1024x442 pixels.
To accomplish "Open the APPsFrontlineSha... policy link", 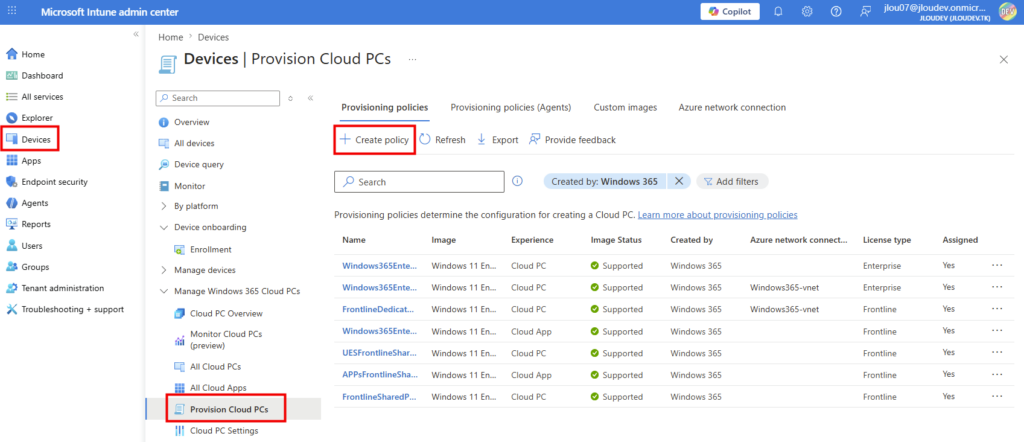I will pyautogui.click(x=379, y=375).
